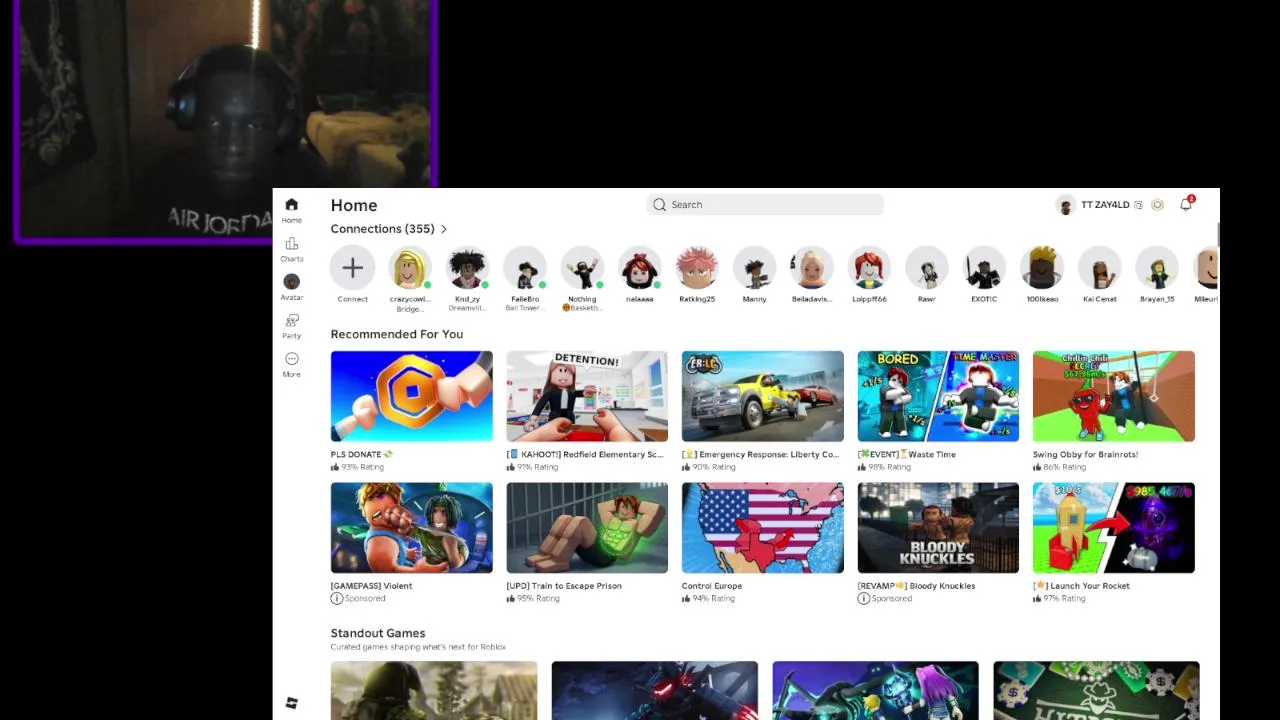Open Standout Games purple-haired character thumbnail
The image size is (1280, 720).
tap(876, 690)
